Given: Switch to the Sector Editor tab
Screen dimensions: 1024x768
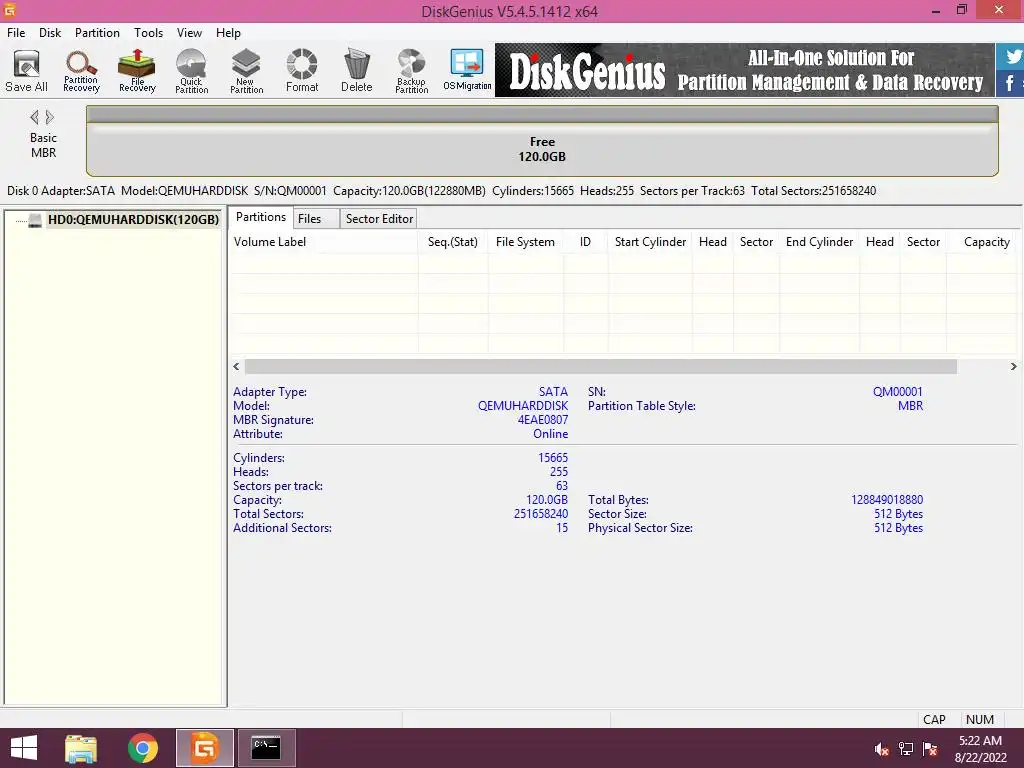Looking at the screenshot, I should 379,219.
